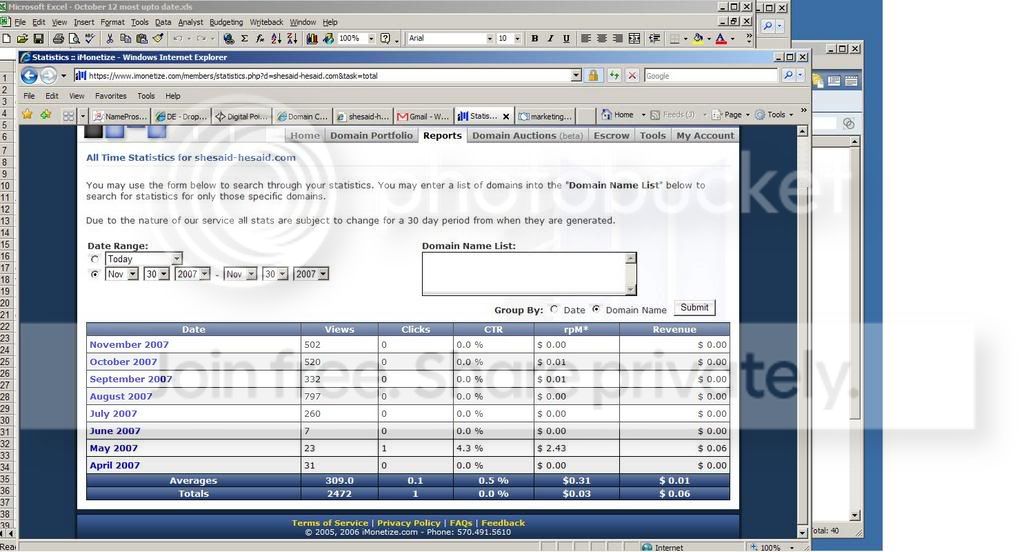Toggle Bold in Excel toolbar

(535, 39)
